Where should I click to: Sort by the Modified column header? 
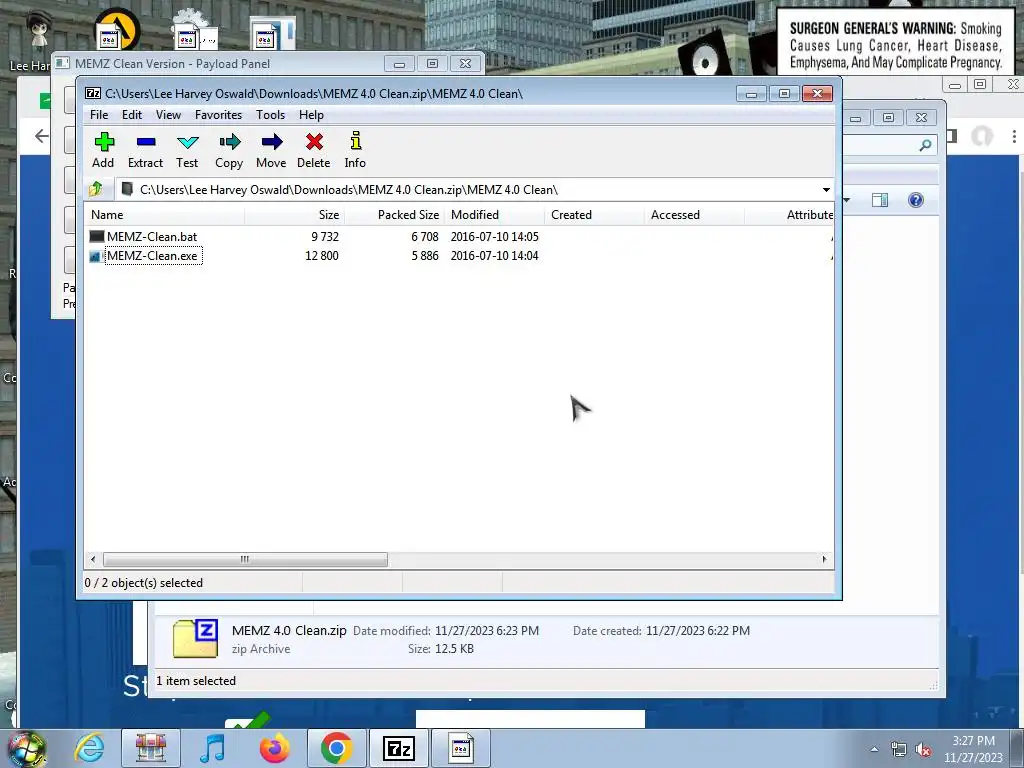[x=494, y=215]
